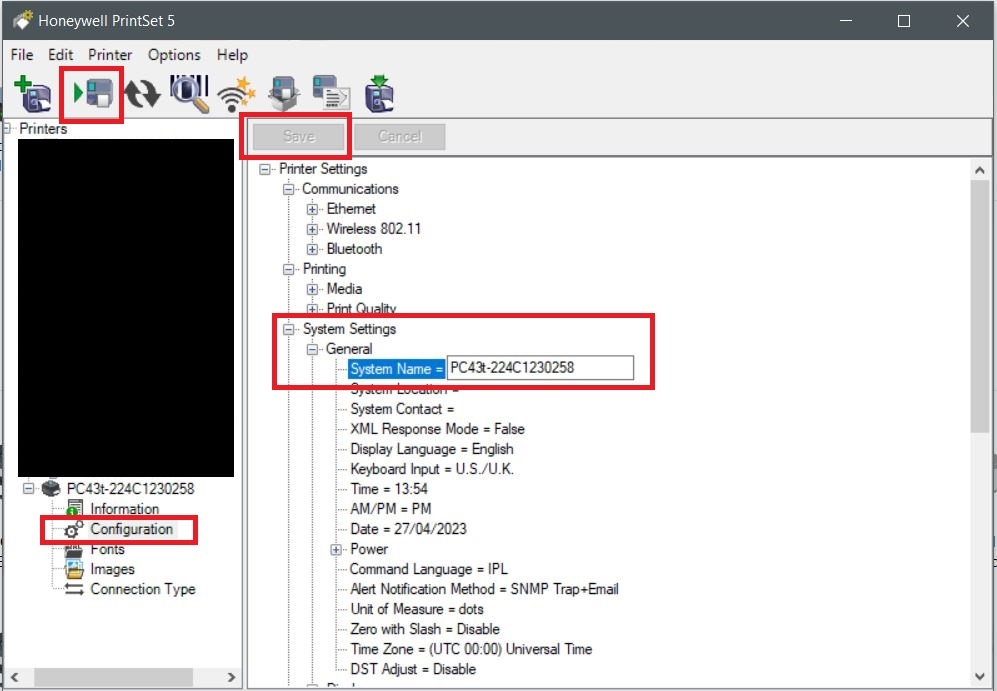Select Display Language = English setting
Image resolution: width=997 pixels, height=691 pixels.
tap(432, 449)
